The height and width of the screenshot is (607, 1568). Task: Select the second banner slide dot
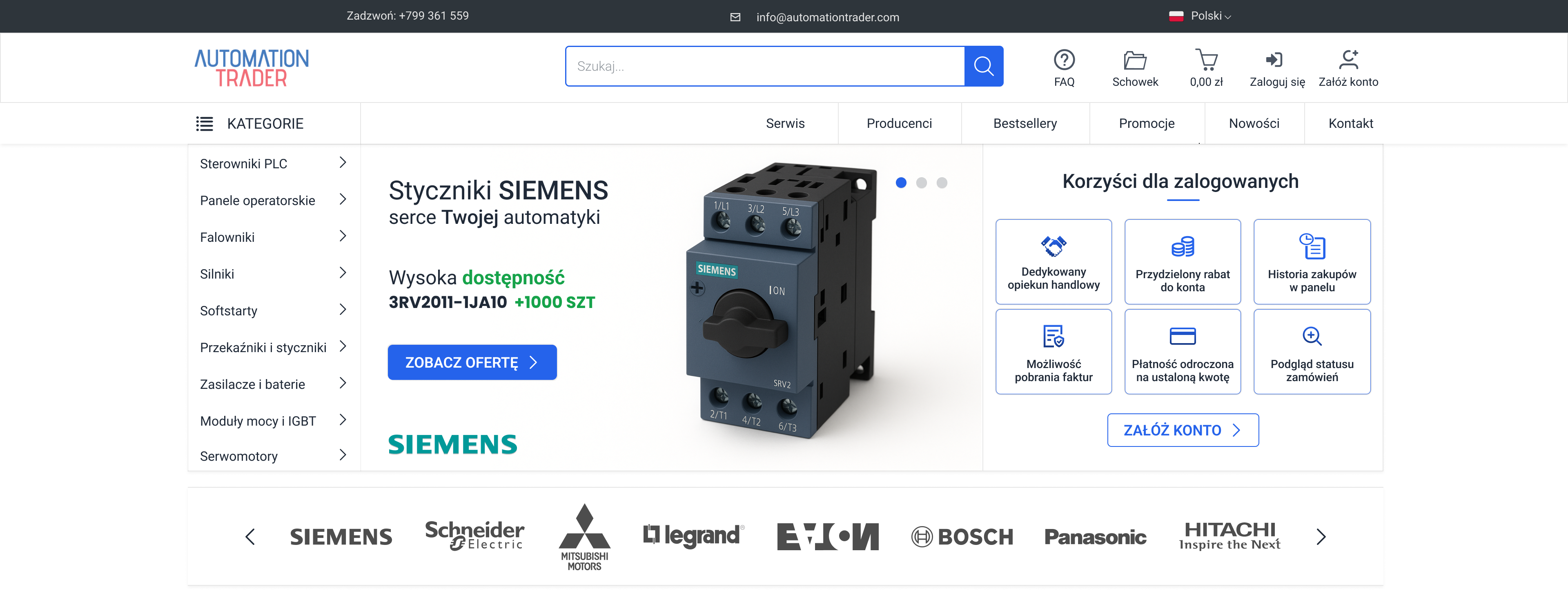(x=922, y=183)
